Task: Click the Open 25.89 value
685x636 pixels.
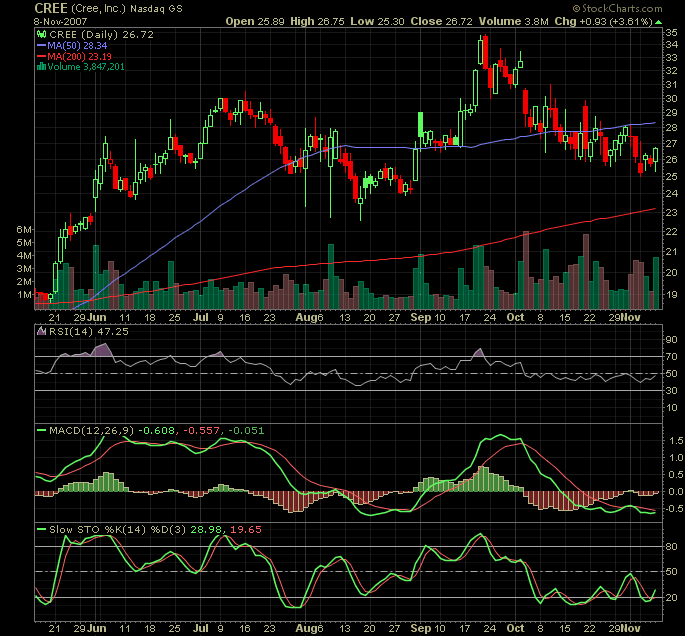Action: click(255, 21)
